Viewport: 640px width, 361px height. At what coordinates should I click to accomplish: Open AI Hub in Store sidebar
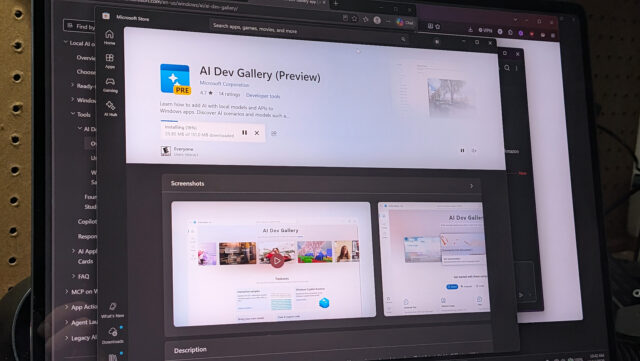coord(110,109)
